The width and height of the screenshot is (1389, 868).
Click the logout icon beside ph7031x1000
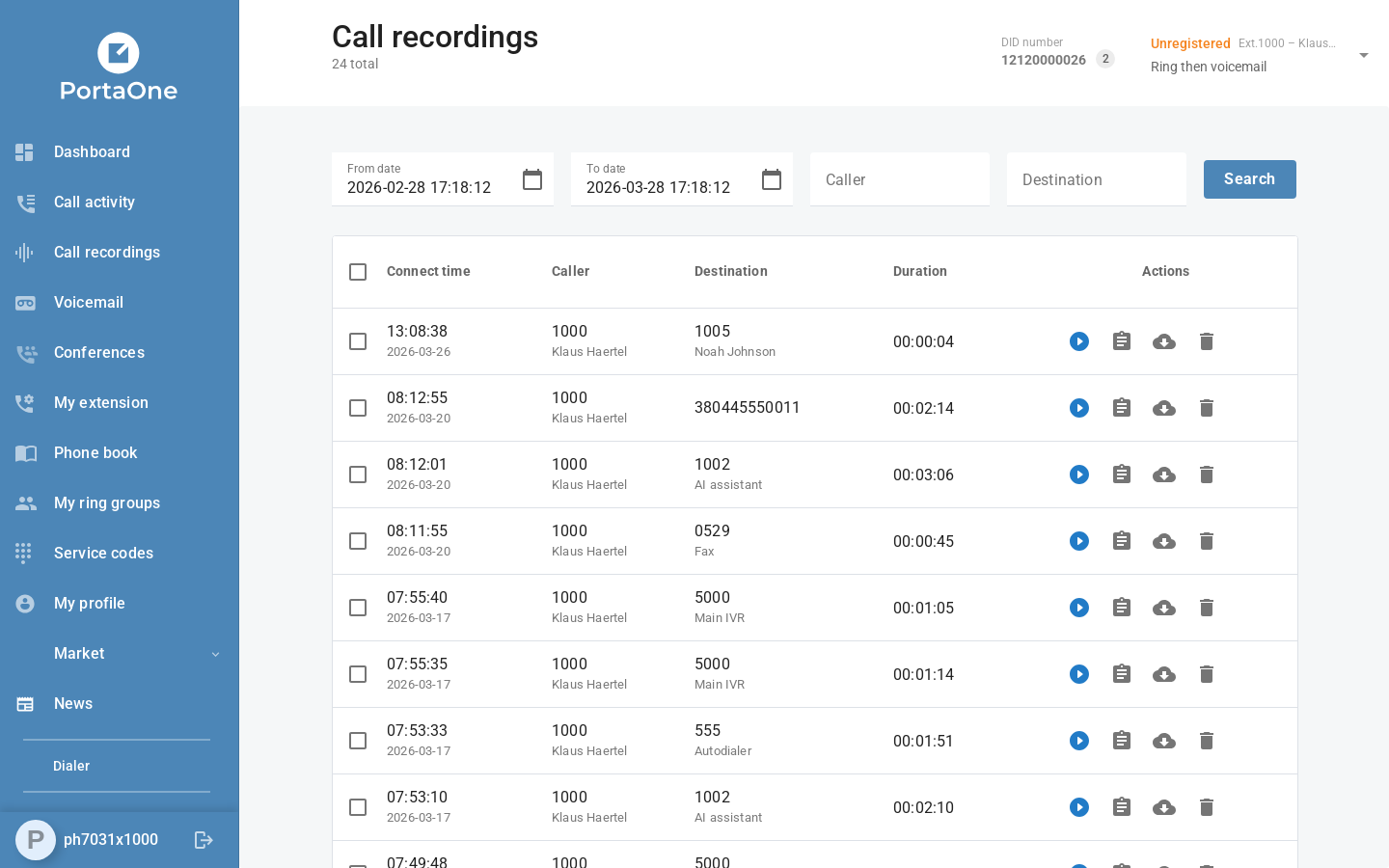coord(204,840)
